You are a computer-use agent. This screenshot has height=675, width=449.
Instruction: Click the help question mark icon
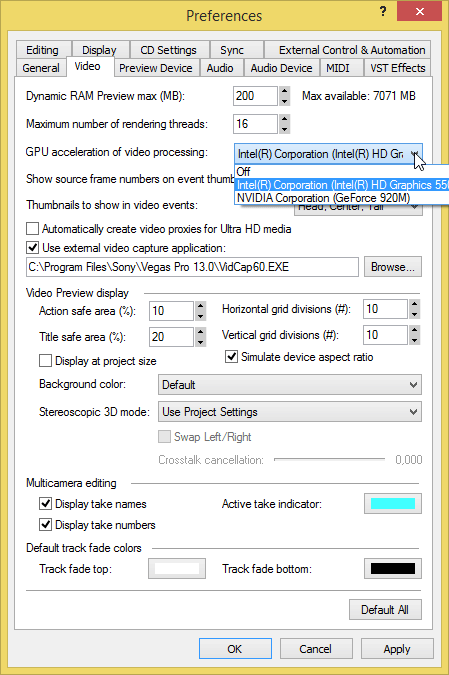tap(383, 12)
